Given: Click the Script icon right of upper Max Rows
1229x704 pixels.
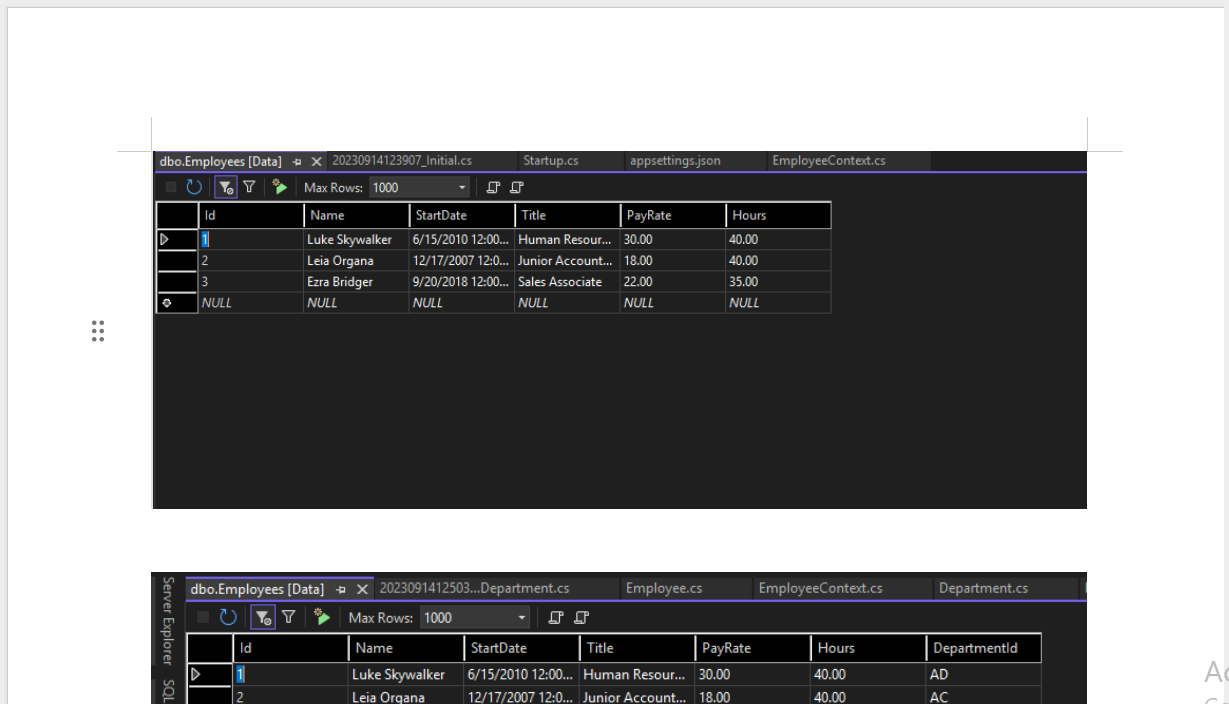Looking at the screenshot, I should pyautogui.click(x=492, y=187).
